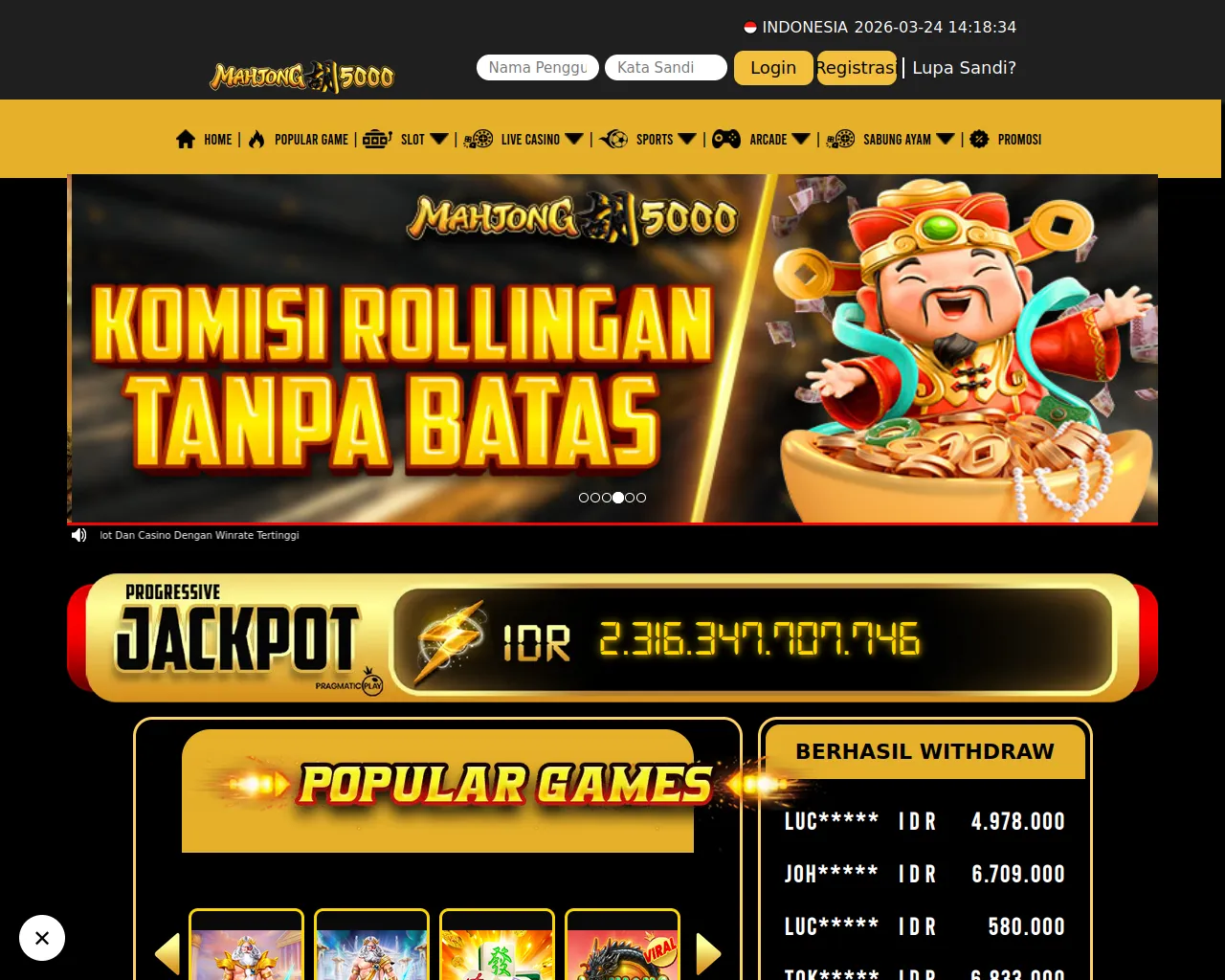1225x980 pixels.
Task: Select the last banner slide dot
Action: (641, 498)
